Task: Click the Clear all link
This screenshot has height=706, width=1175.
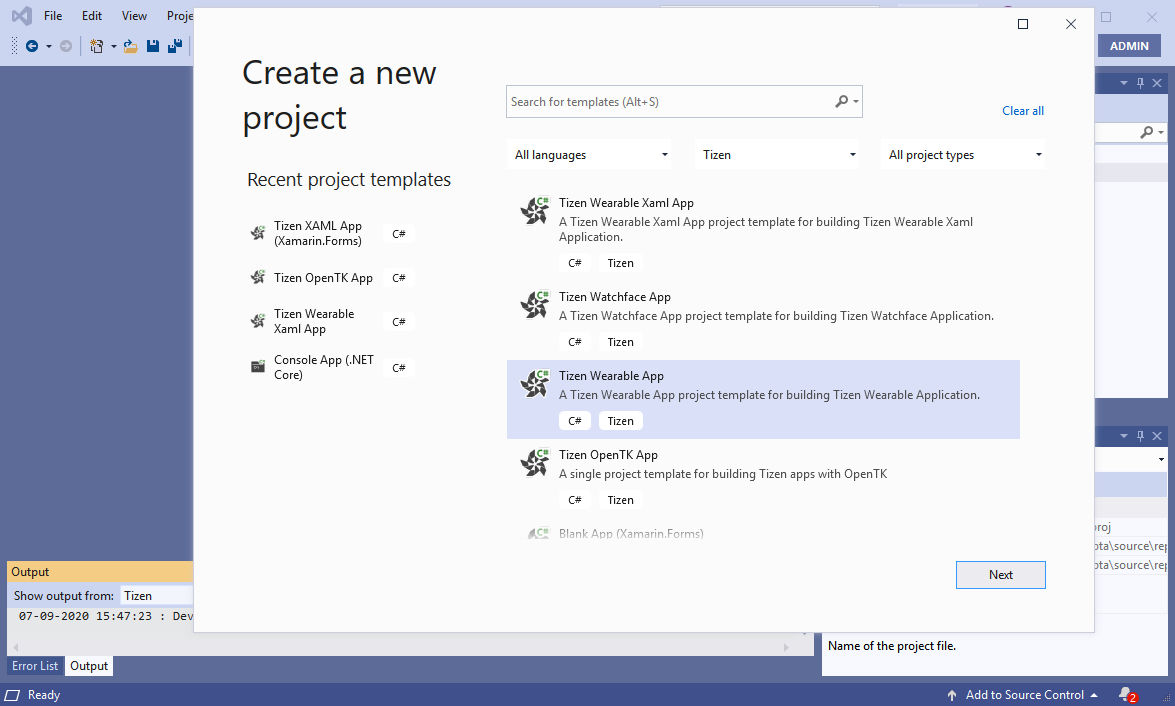Action: pyautogui.click(x=1023, y=111)
